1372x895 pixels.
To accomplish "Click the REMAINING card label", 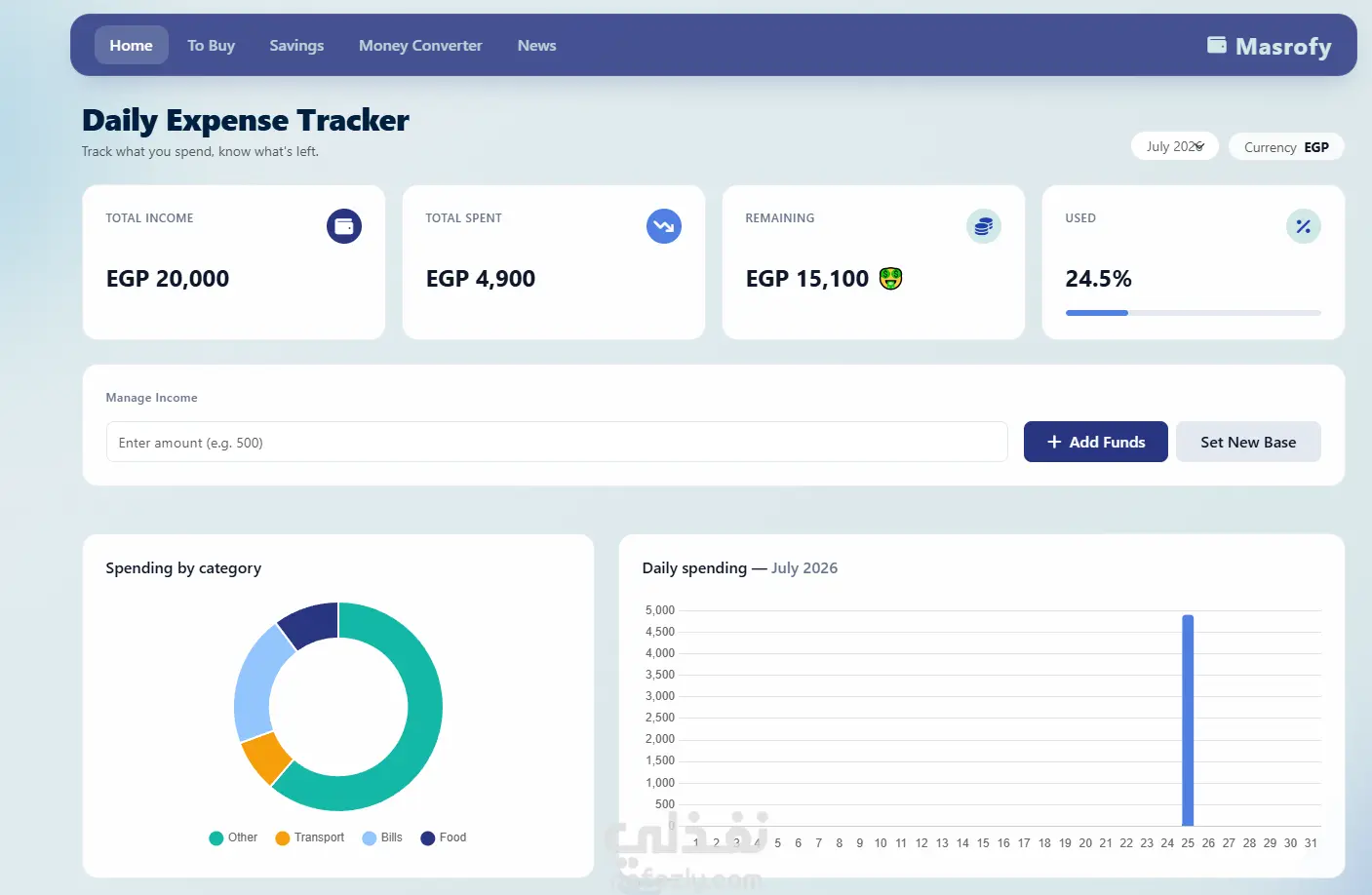I will (780, 218).
